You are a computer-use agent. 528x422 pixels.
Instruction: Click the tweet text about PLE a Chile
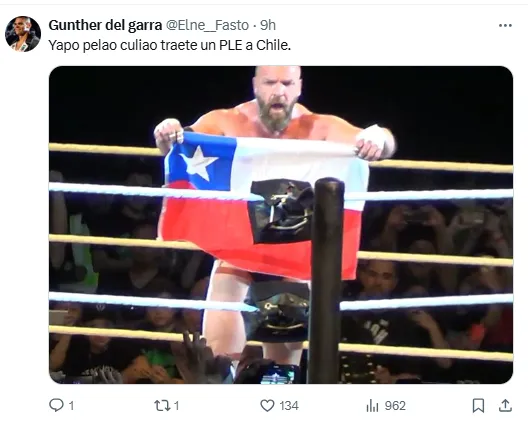[169, 45]
